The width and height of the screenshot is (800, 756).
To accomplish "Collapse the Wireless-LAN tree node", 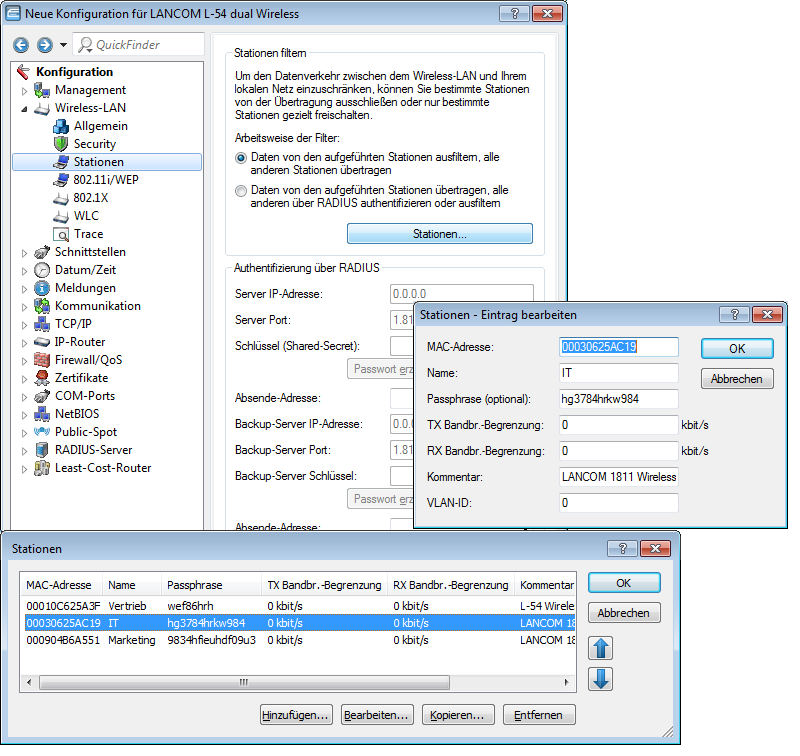I will [25, 108].
